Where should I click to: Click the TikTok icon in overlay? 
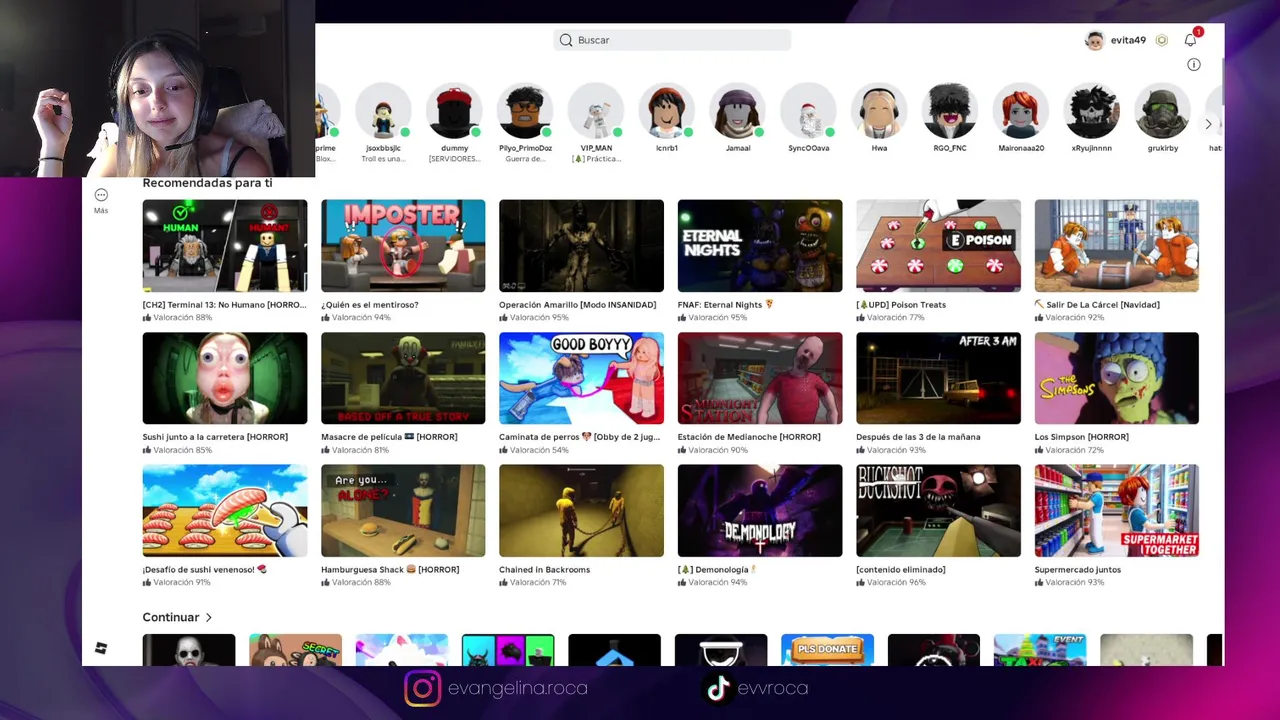[x=717, y=688]
